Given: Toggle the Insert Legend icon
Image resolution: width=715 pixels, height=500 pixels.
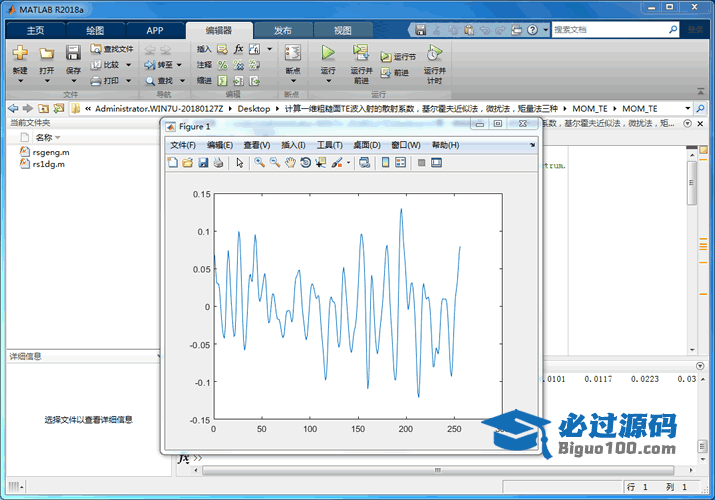Looking at the screenshot, I should point(400,162).
